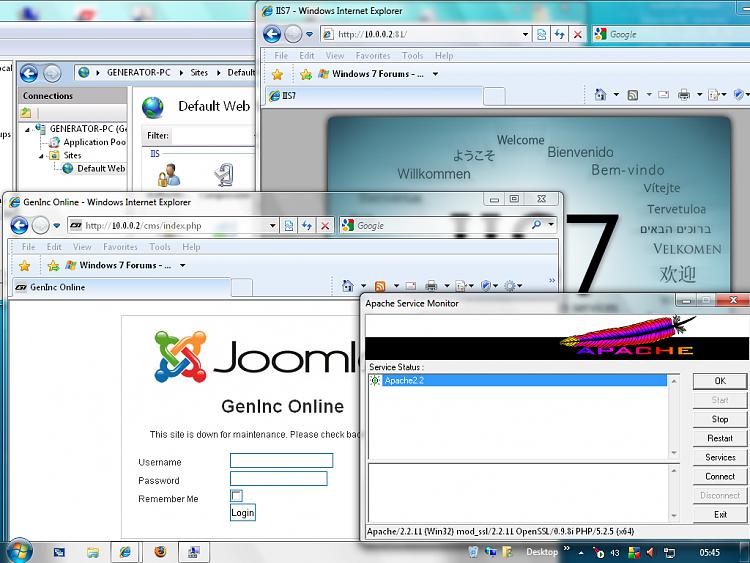This screenshot has width=750, height=563.
Task: Click Restart in Apache Service Monitor
Action: click(719, 439)
